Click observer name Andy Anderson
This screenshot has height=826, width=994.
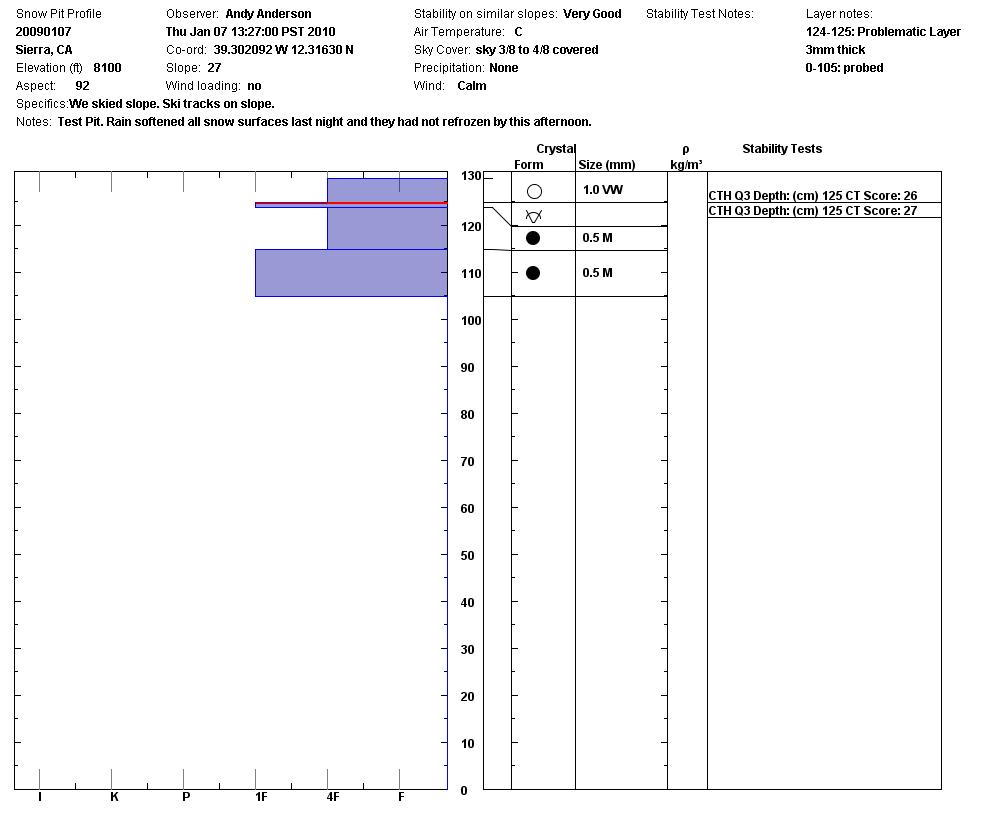[x=268, y=14]
